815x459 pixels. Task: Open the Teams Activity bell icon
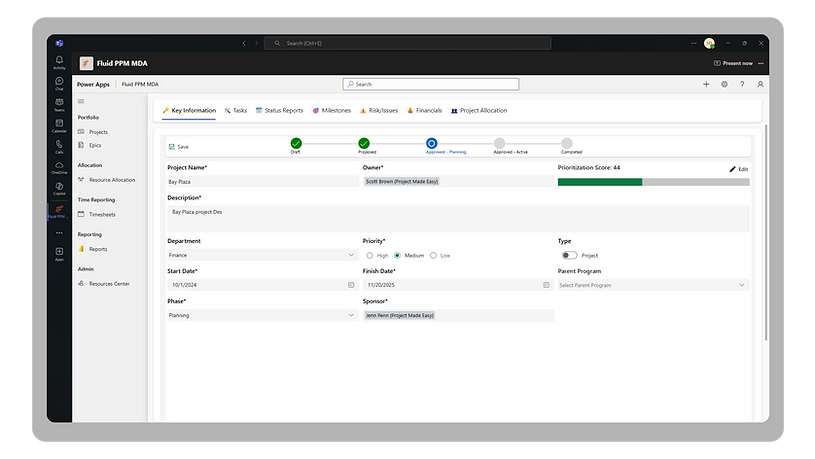[59, 60]
